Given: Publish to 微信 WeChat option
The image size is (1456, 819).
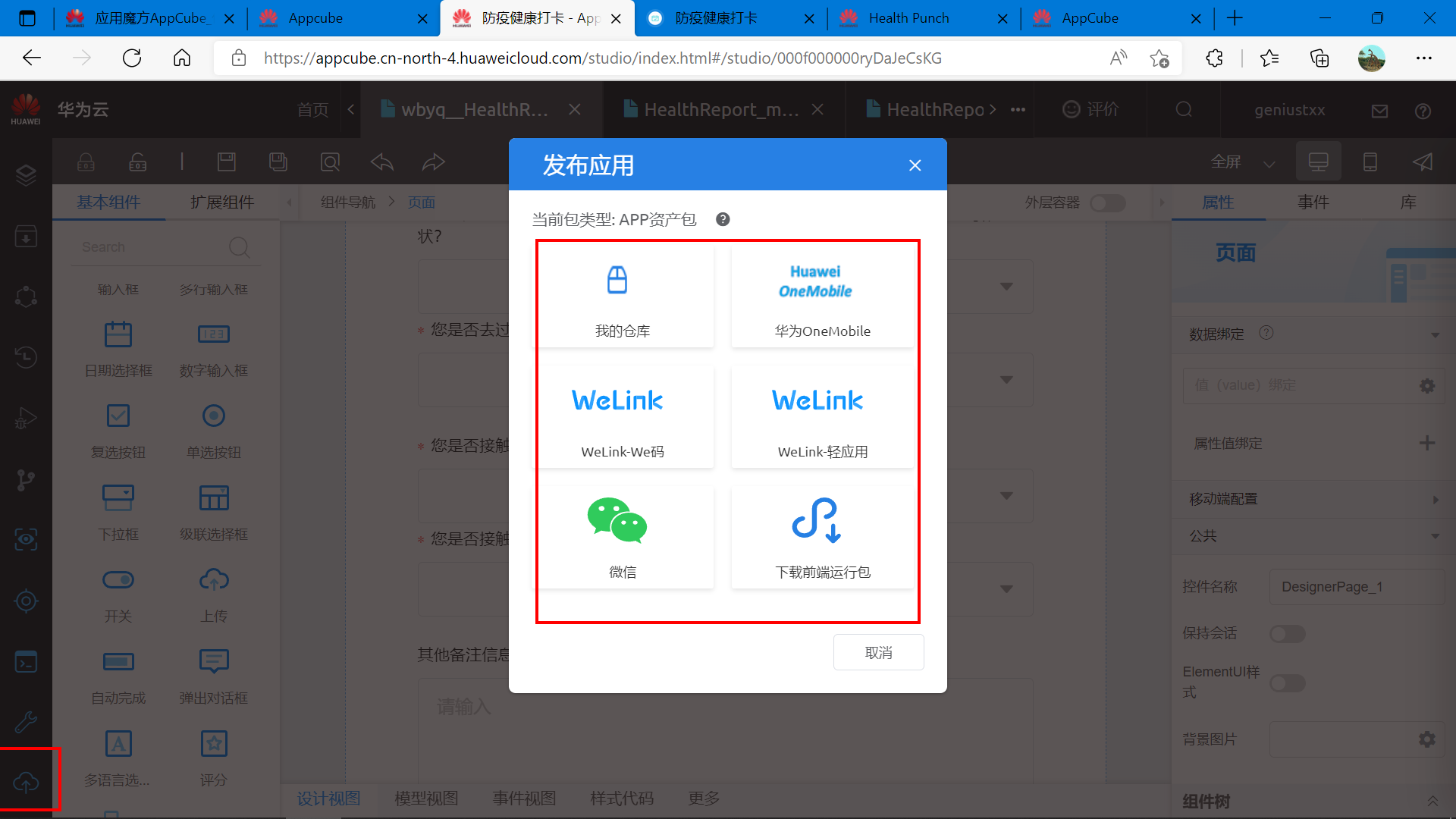Looking at the screenshot, I should [x=622, y=538].
